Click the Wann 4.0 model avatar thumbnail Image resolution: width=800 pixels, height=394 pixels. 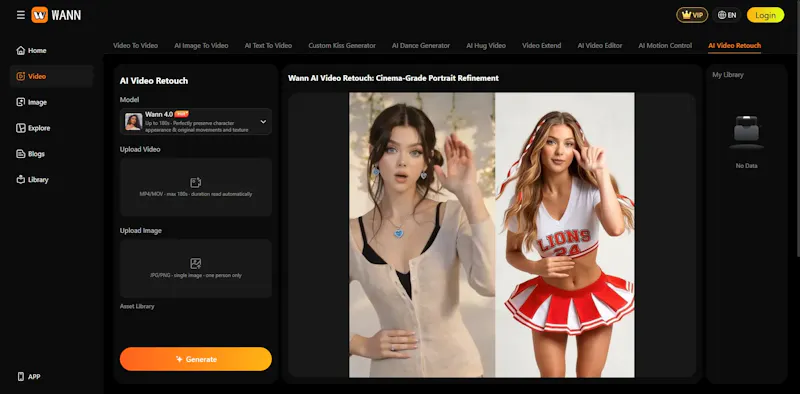tap(134, 121)
